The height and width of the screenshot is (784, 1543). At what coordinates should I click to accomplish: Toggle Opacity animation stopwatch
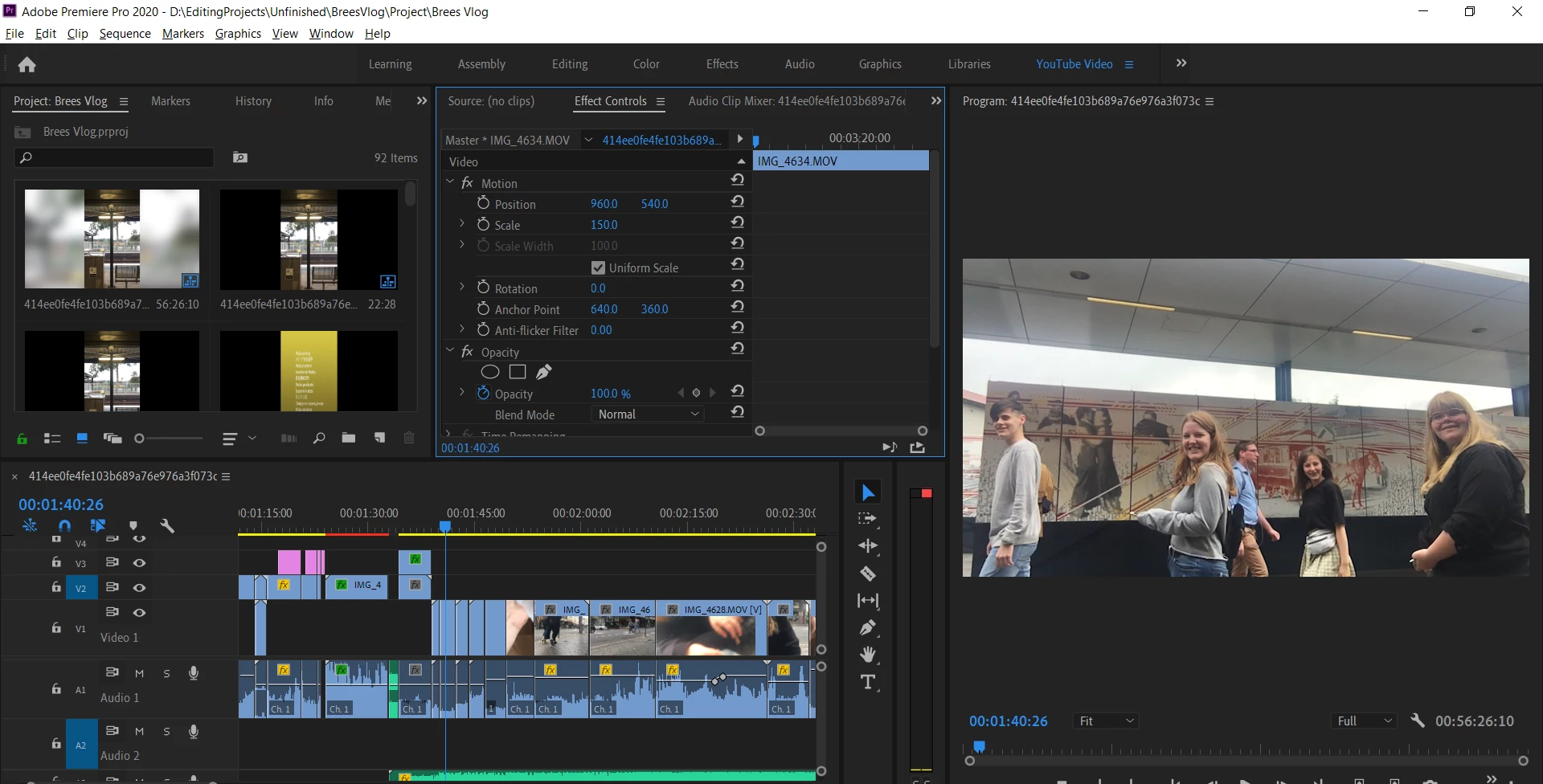(483, 393)
